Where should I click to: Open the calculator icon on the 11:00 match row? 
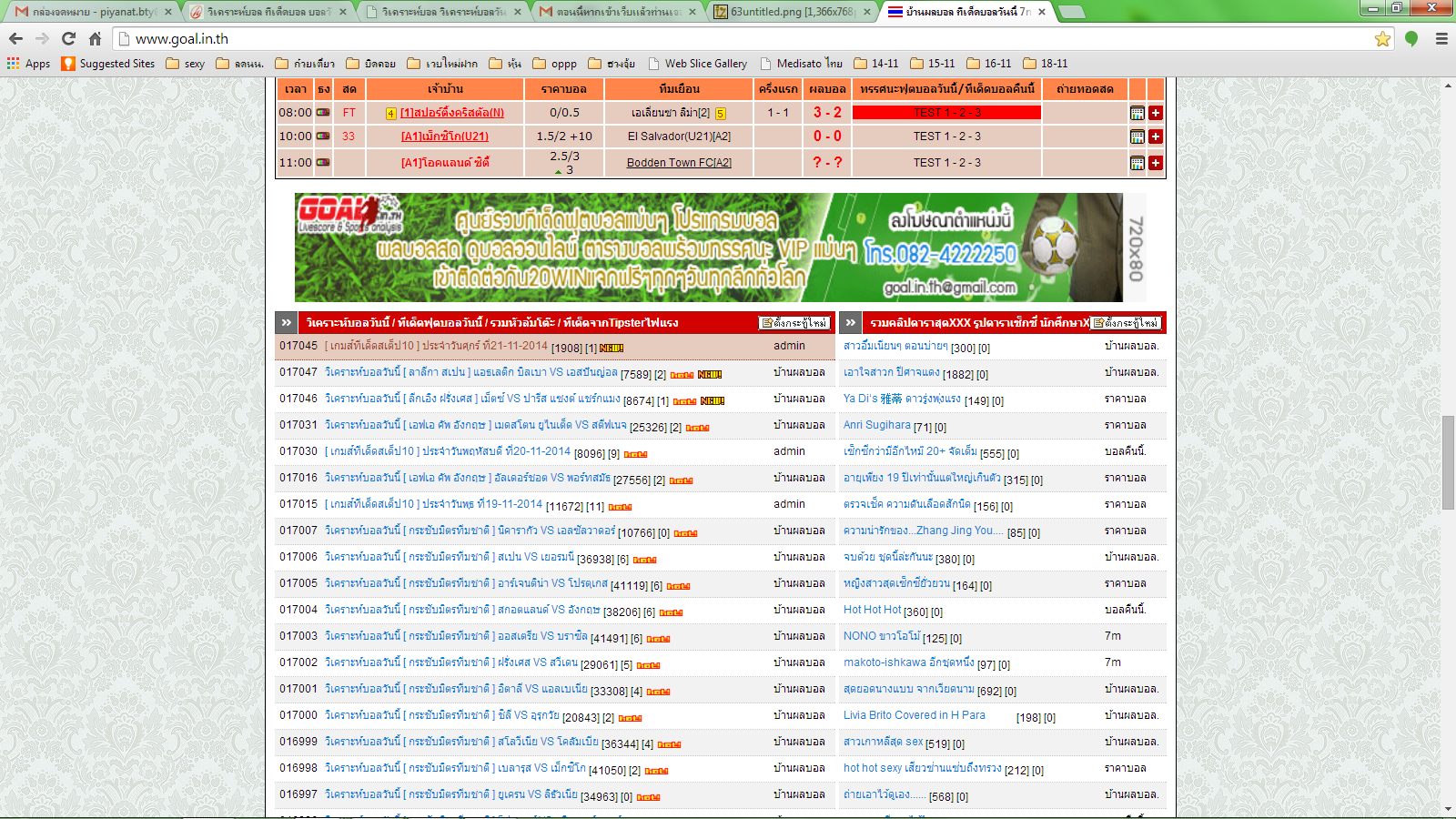1137,163
